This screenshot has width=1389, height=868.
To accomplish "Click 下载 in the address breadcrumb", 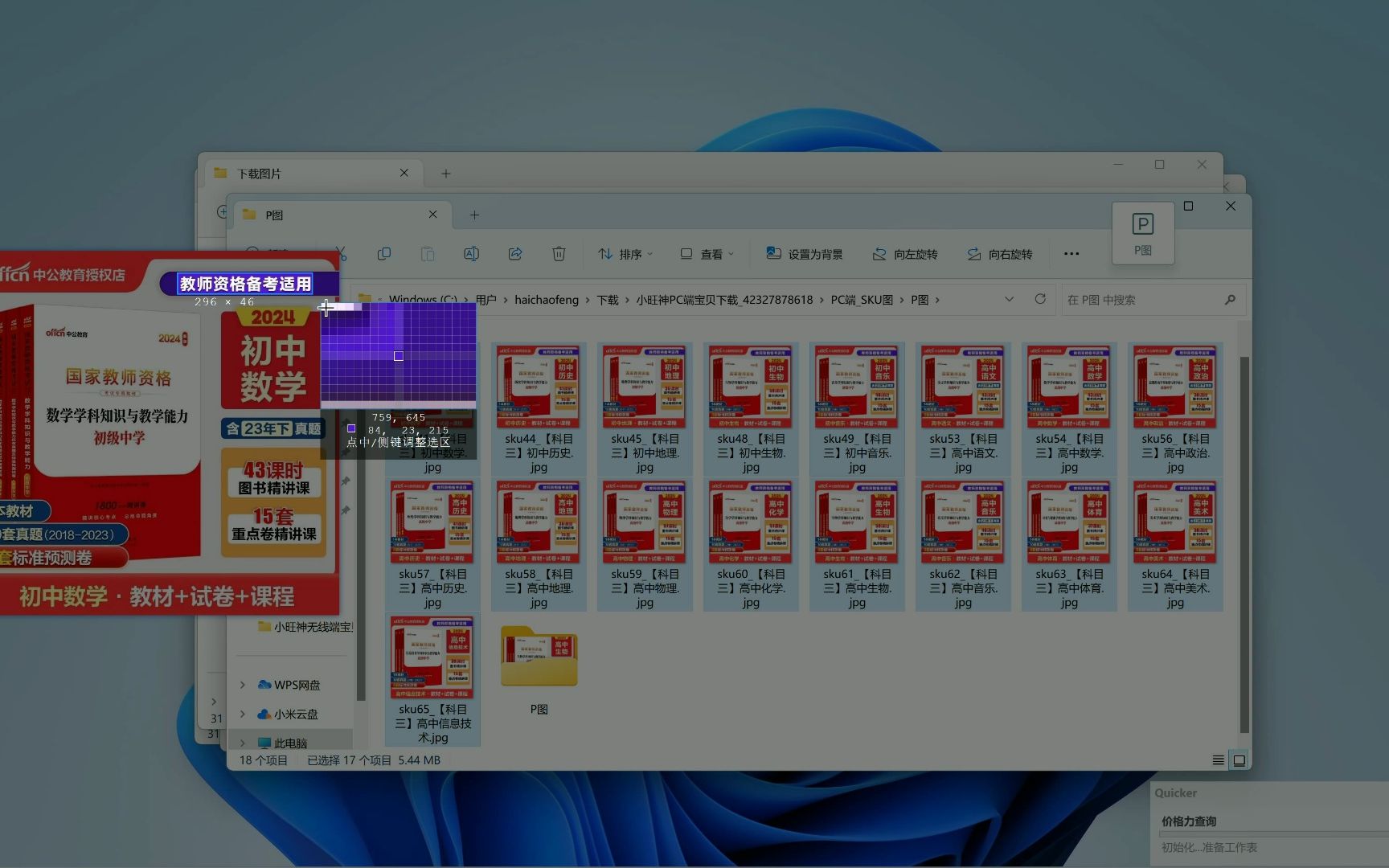I will pyautogui.click(x=608, y=300).
